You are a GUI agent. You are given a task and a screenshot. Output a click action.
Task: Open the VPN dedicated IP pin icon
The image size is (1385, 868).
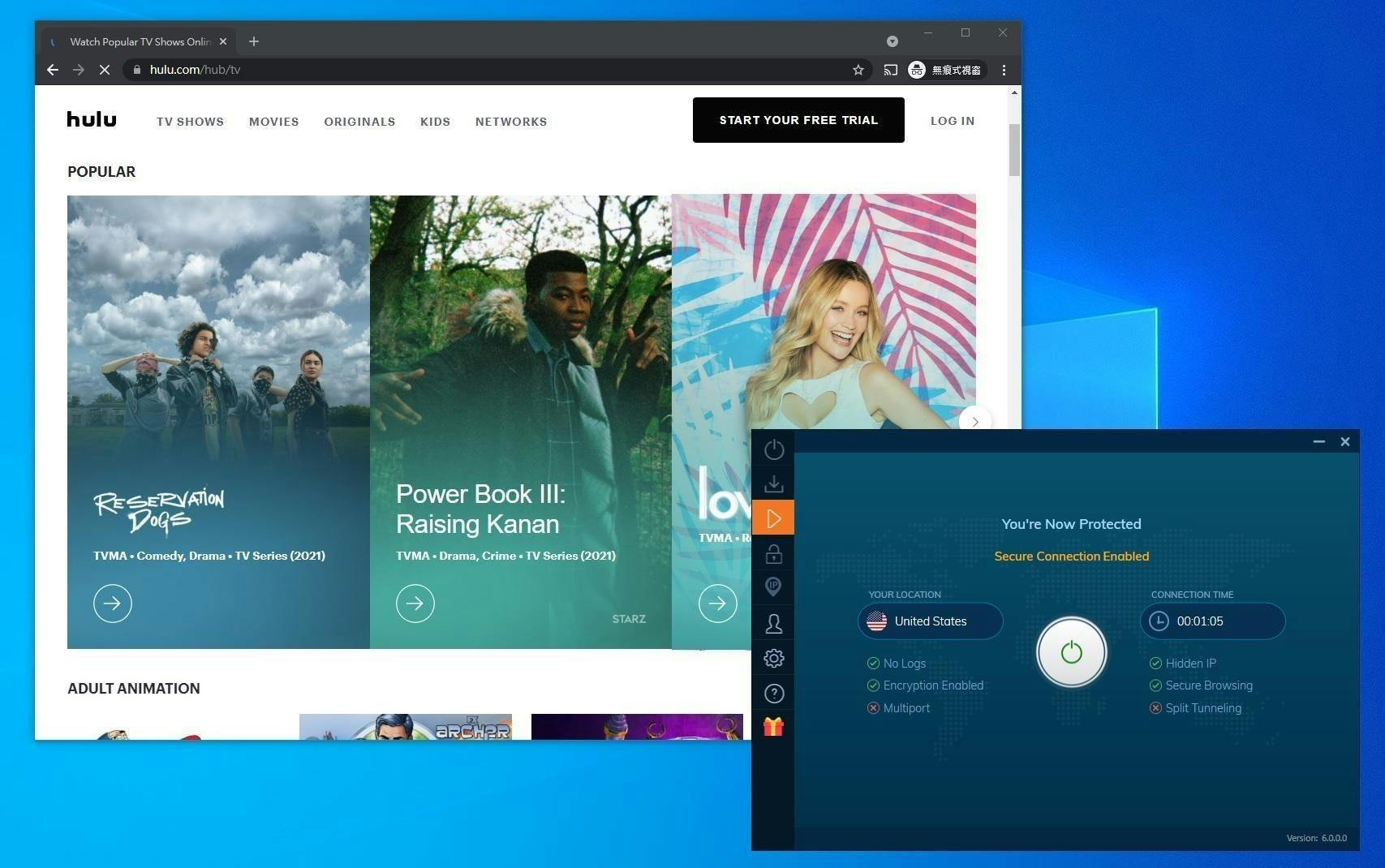coord(774,587)
